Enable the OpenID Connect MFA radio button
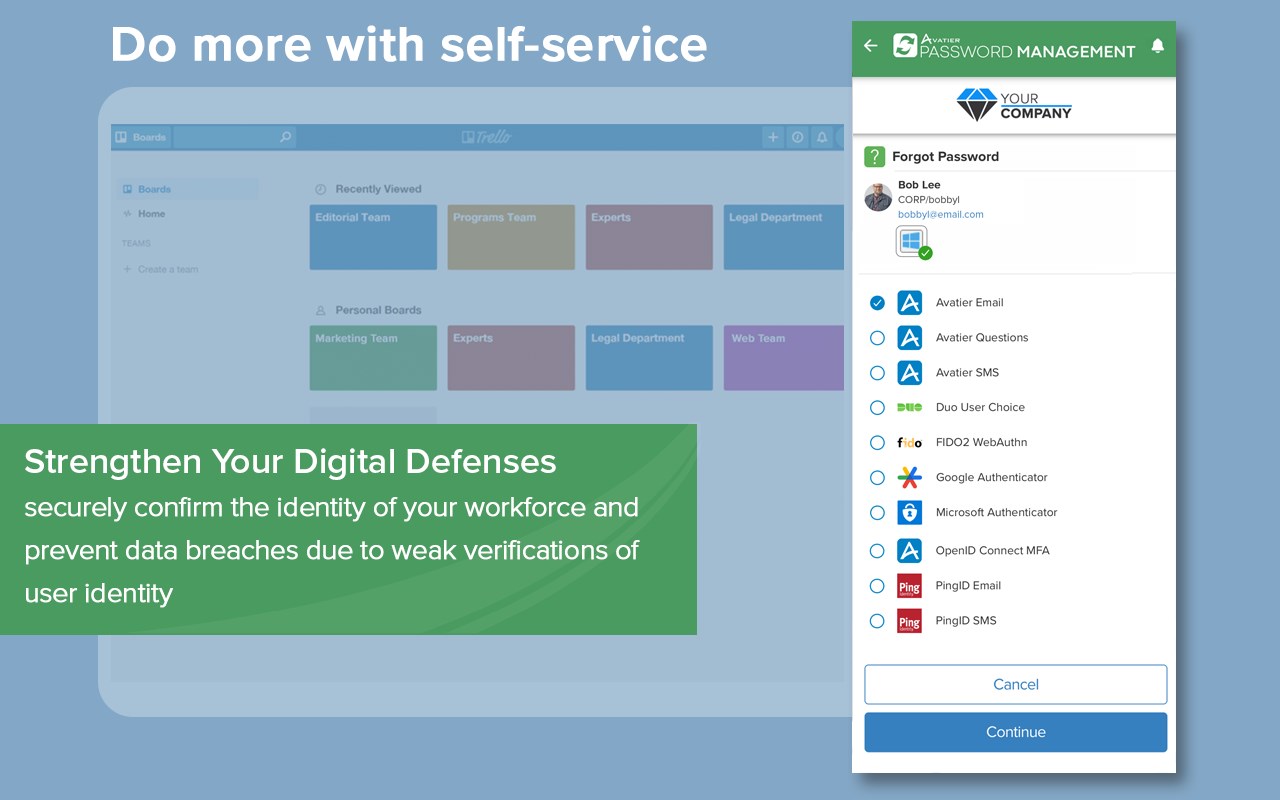This screenshot has width=1280, height=800. [877, 551]
